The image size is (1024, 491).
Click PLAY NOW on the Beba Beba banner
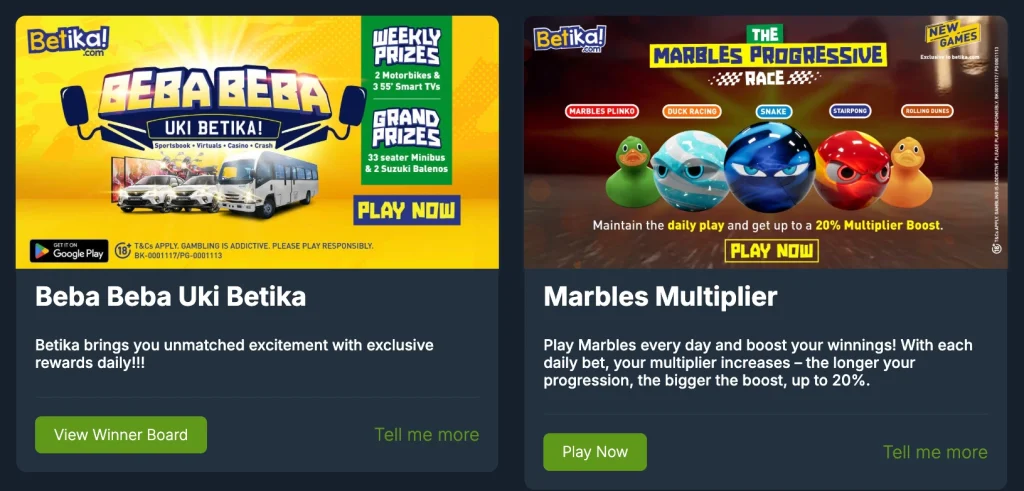click(x=407, y=210)
